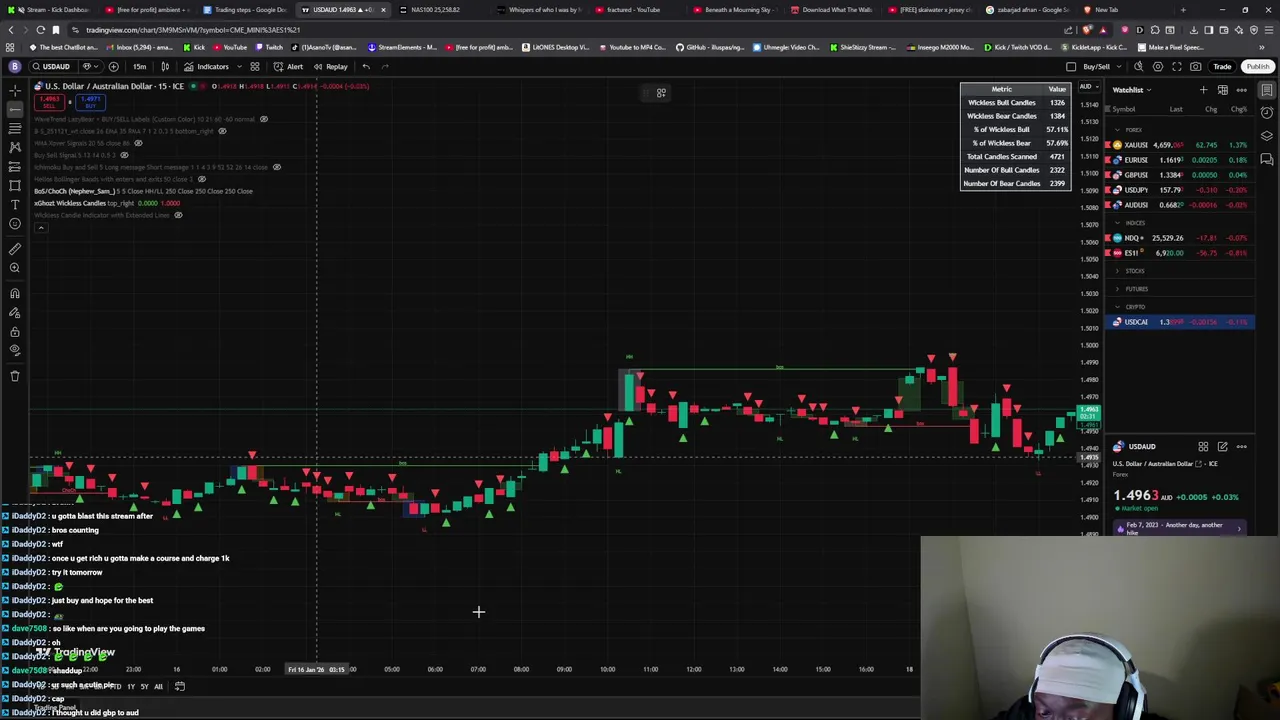The image size is (1280, 720).
Task: Open the Watchlist name dropdown
Action: tap(1132, 90)
